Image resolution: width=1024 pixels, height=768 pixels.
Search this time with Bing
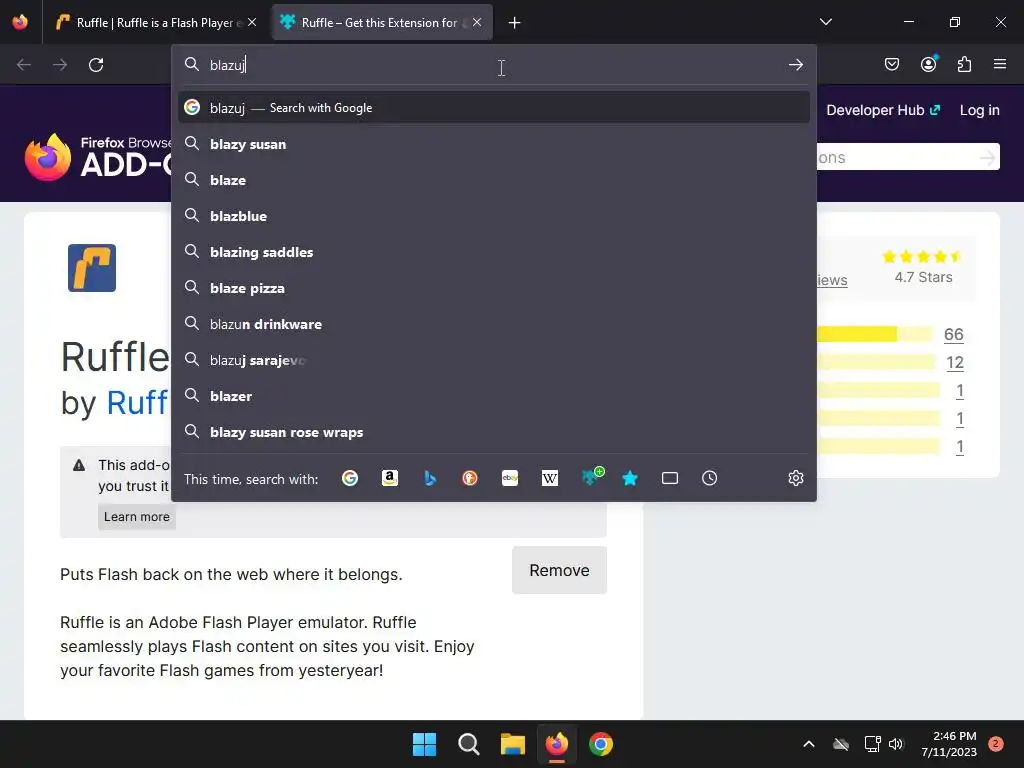click(x=430, y=479)
